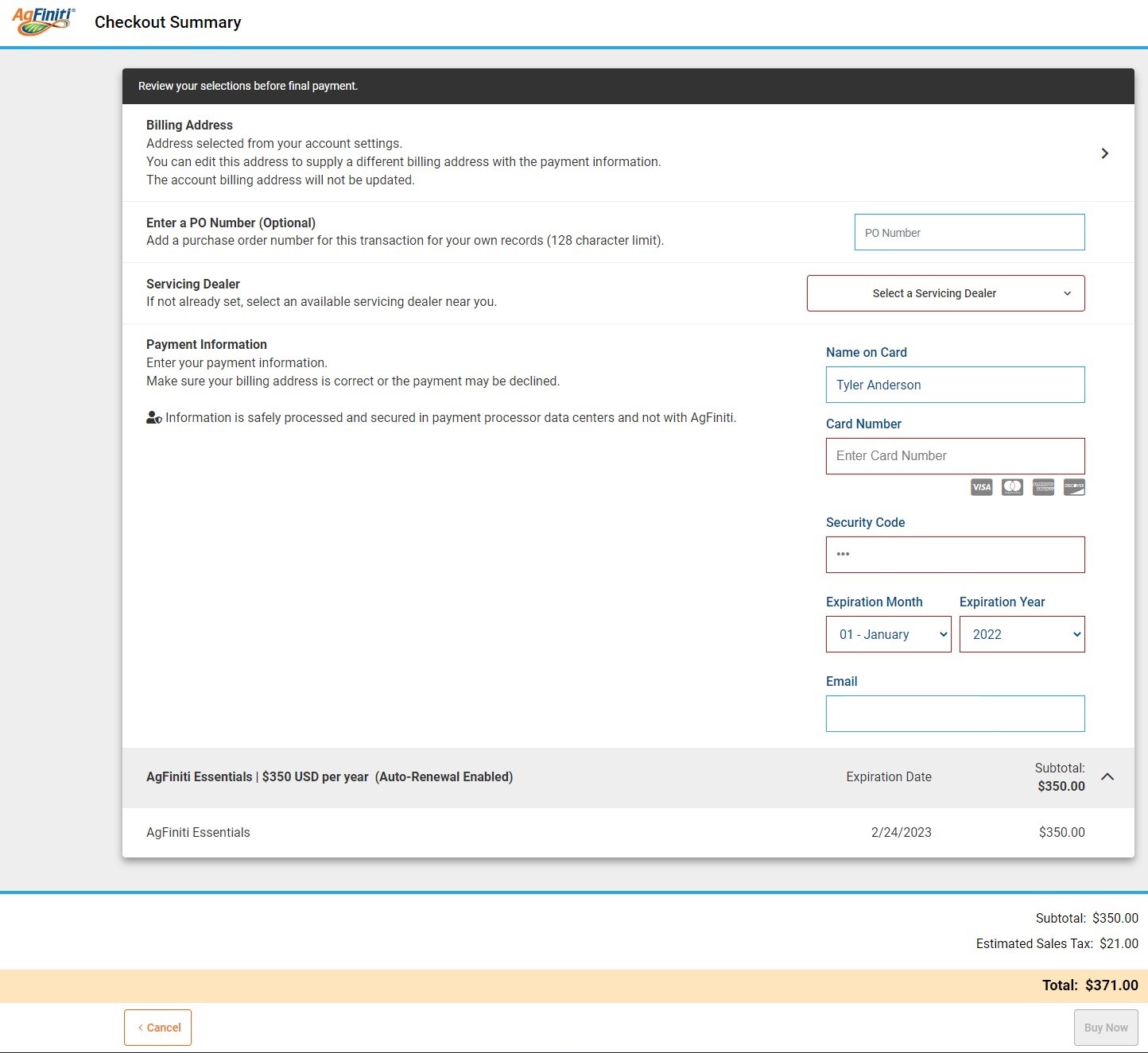Open the Select a Servicing Dealer dropdown
Image resolution: width=1148 pixels, height=1053 pixels.
(x=946, y=293)
